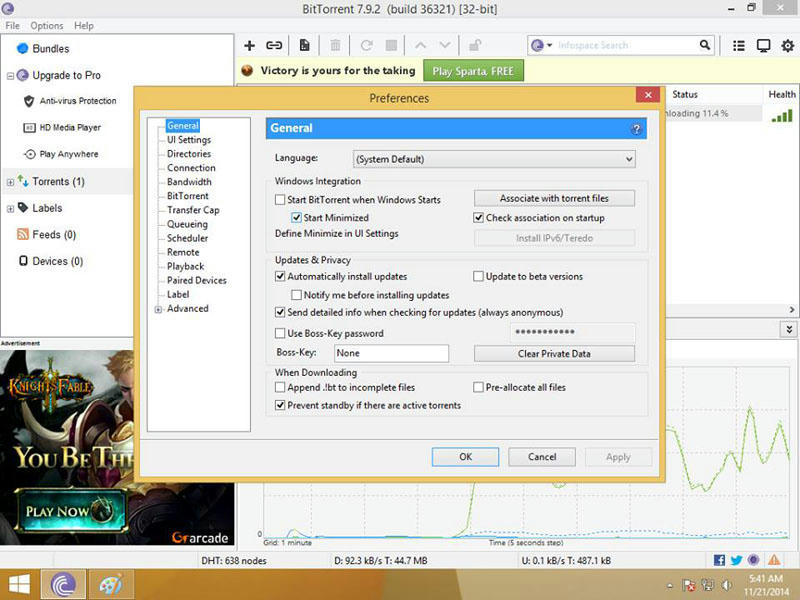Click the search magnifier icon
The width and height of the screenshot is (800, 600).
point(705,45)
